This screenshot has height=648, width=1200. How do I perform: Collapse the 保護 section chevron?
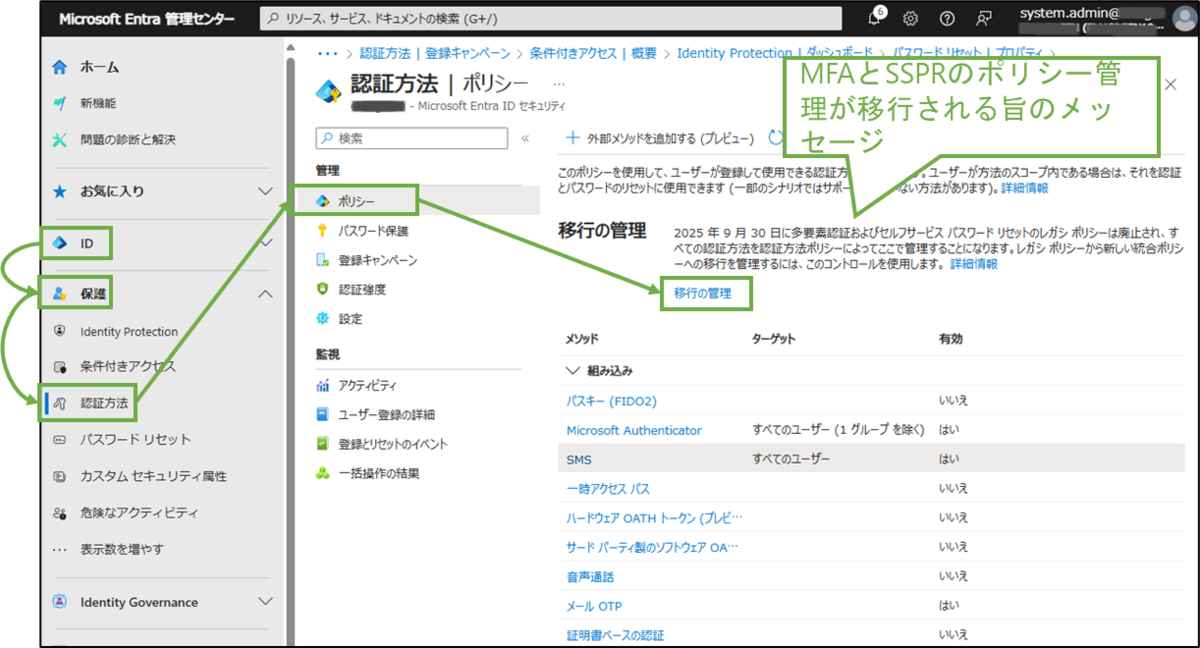pos(265,294)
